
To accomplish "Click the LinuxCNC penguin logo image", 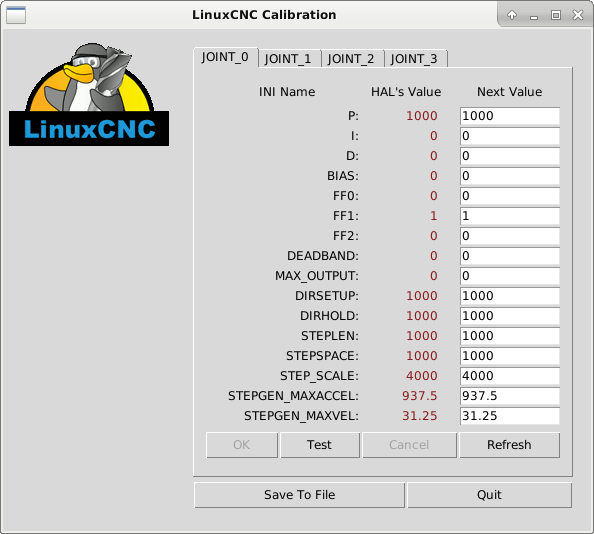I will click(89, 94).
